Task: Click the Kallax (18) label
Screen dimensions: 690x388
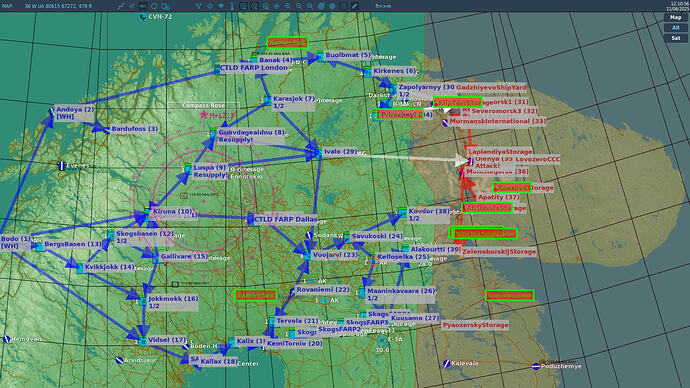Action: point(219,362)
